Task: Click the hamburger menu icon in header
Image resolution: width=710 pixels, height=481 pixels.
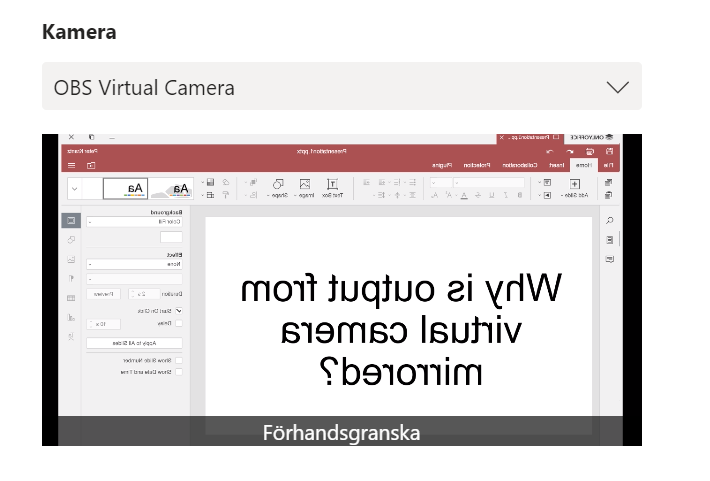Action: pos(72,165)
